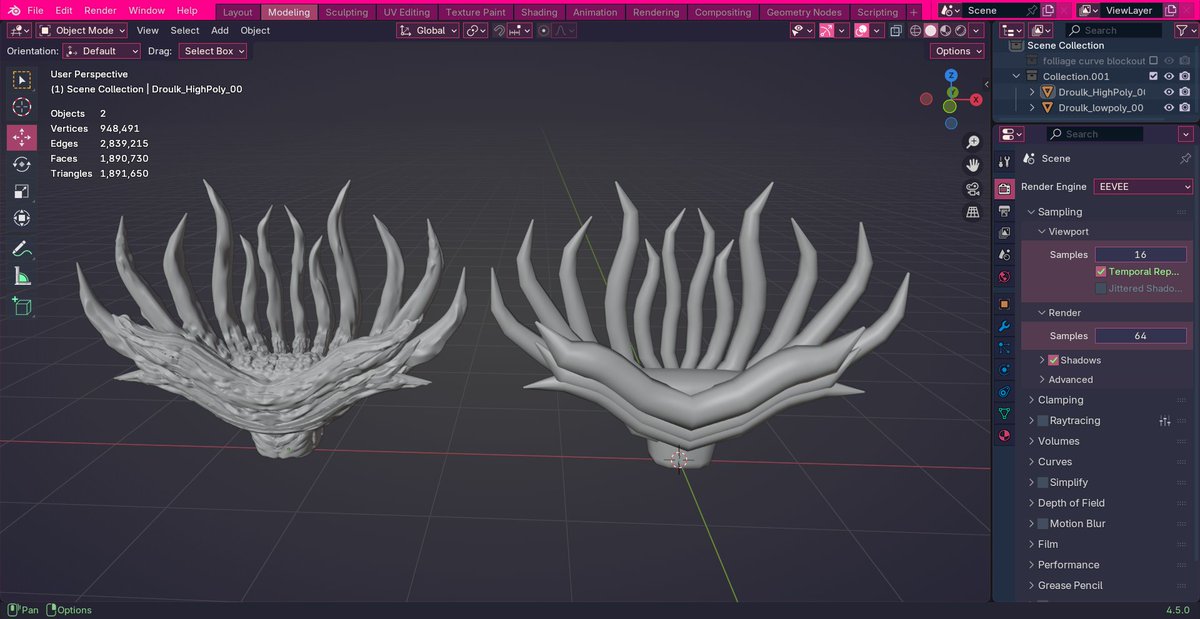Click the Z axis gizmo ball
Screen dimensions: 1200x619
click(x=951, y=75)
